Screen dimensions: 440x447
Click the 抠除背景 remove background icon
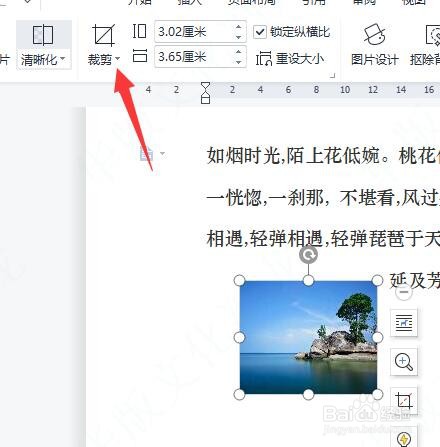click(433, 35)
